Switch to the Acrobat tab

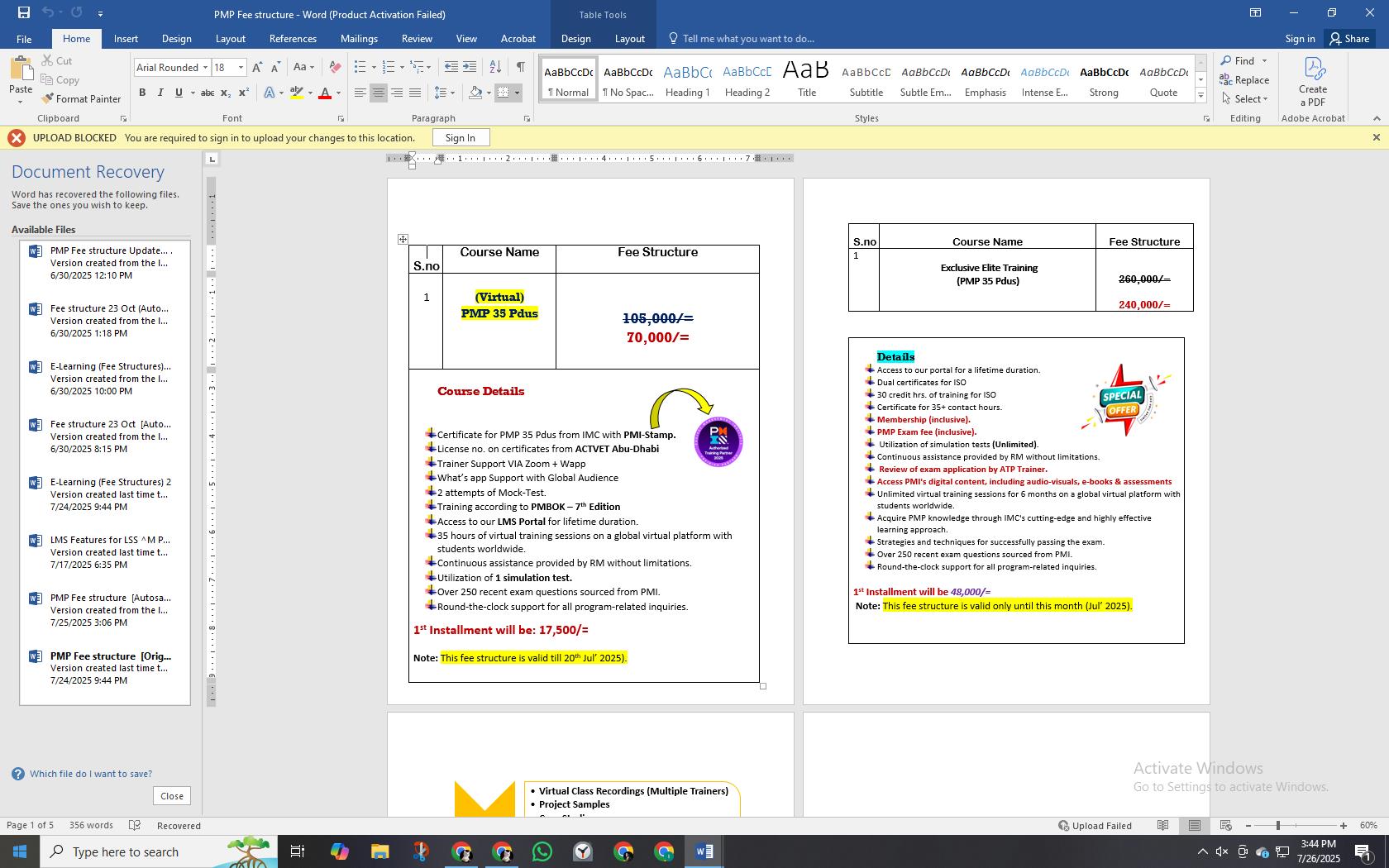tap(518, 38)
